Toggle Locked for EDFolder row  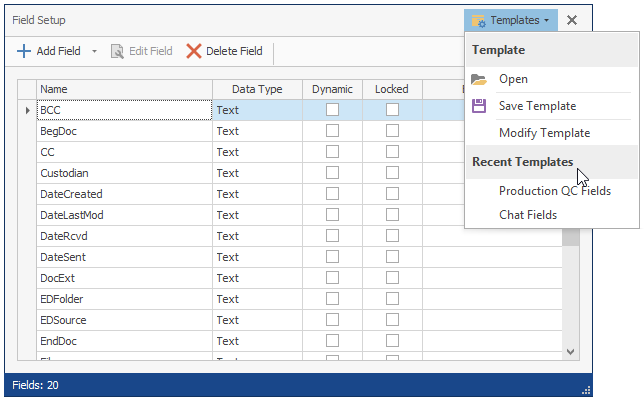[392, 299]
